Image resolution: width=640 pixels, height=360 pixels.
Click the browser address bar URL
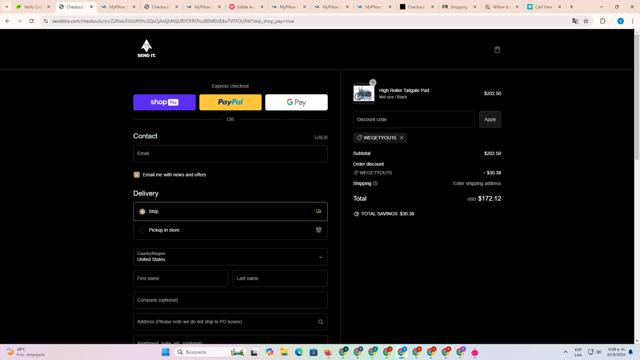(173, 21)
